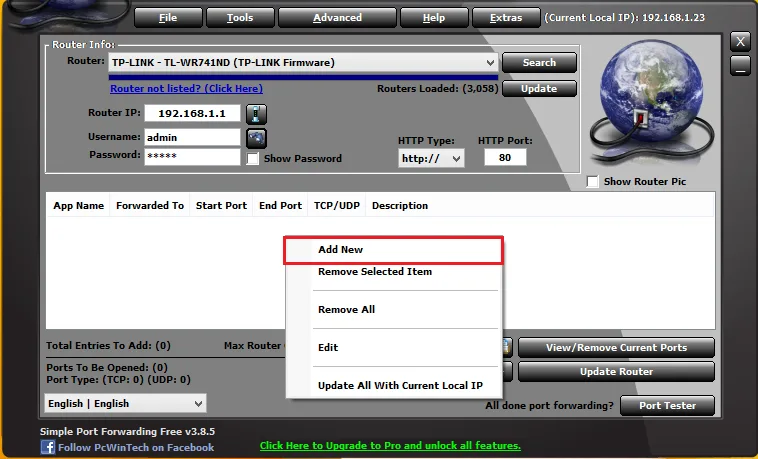758x459 pixels.
Task: Click the Description column header
Action: point(400,206)
